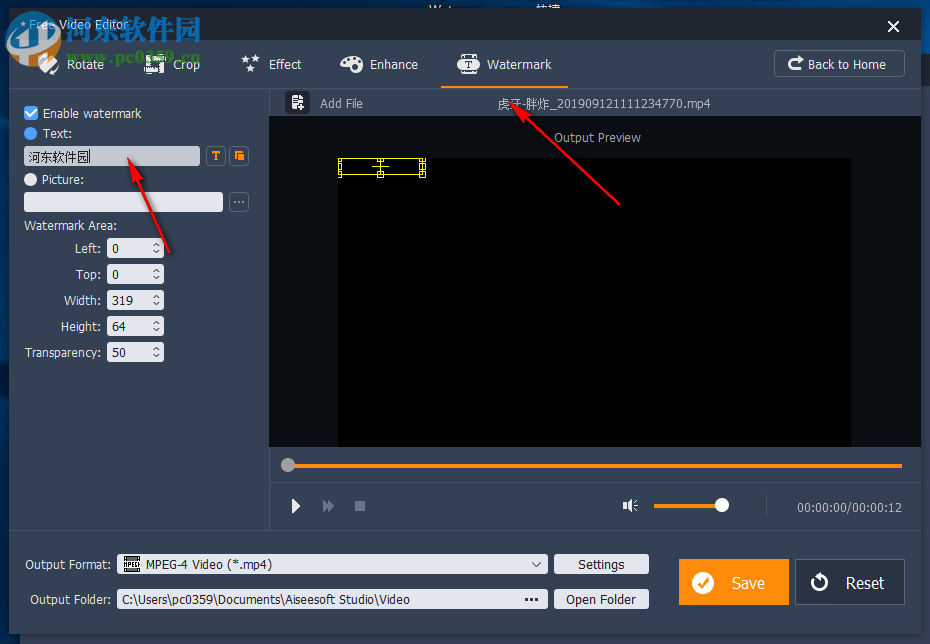Open the text color picker icon
The height and width of the screenshot is (644, 930).
(x=239, y=156)
